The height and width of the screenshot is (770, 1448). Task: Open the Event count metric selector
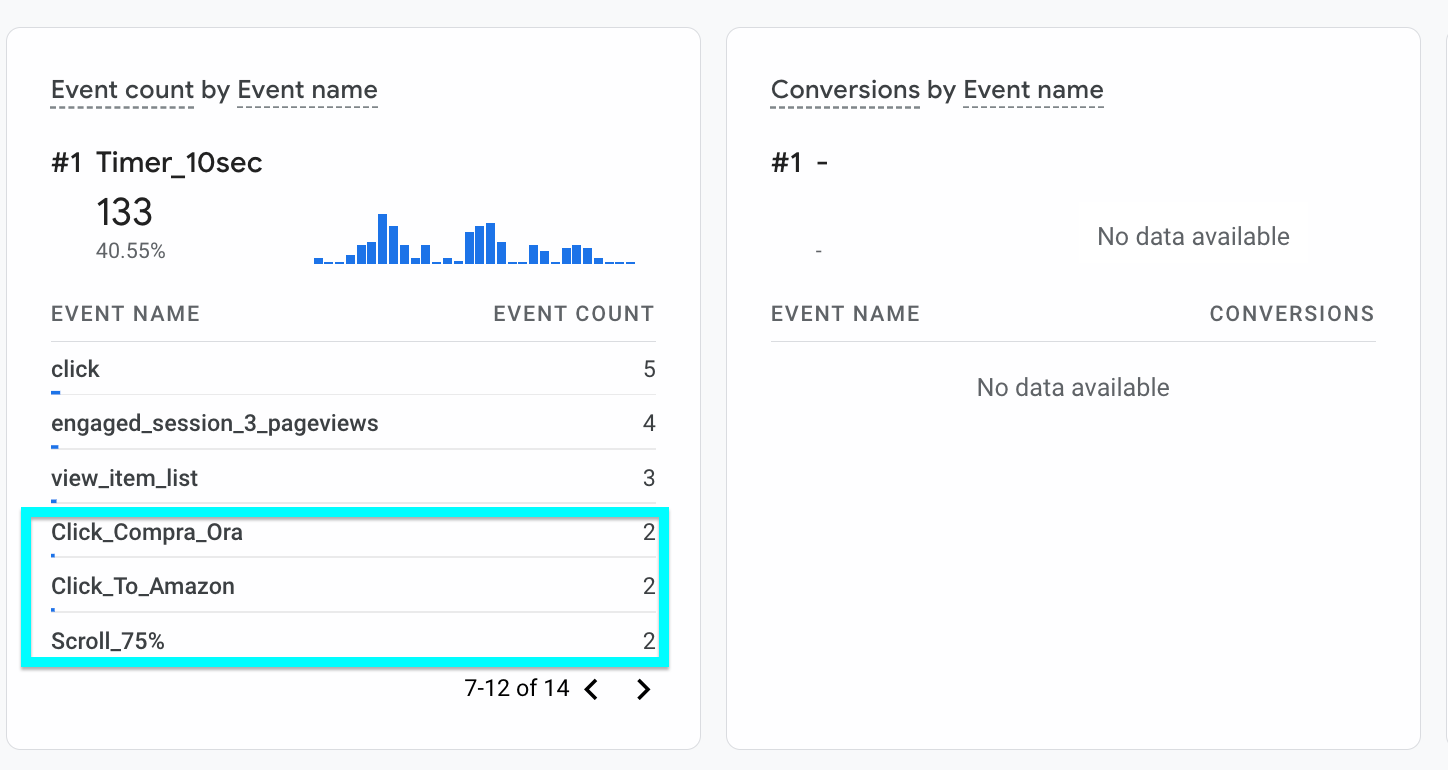point(122,90)
